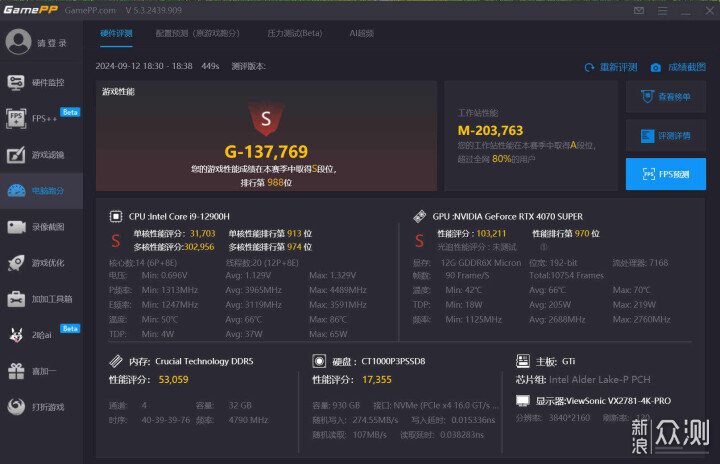Screen dimensions: 720x464
Task: Open the AI超频 tab
Action: click(x=361, y=33)
